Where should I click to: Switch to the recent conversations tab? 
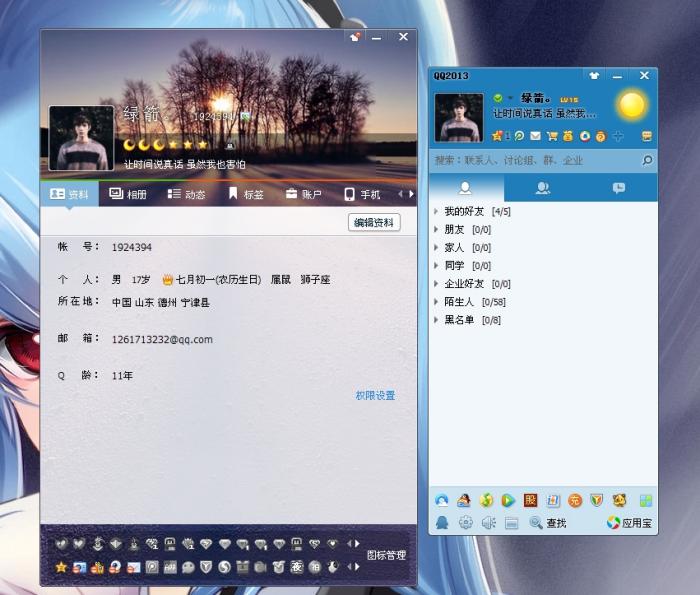(x=619, y=188)
